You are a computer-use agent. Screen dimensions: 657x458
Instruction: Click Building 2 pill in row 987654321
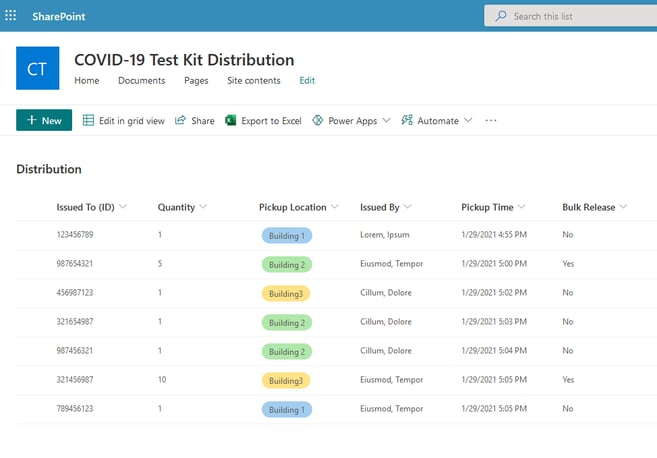[287, 264]
